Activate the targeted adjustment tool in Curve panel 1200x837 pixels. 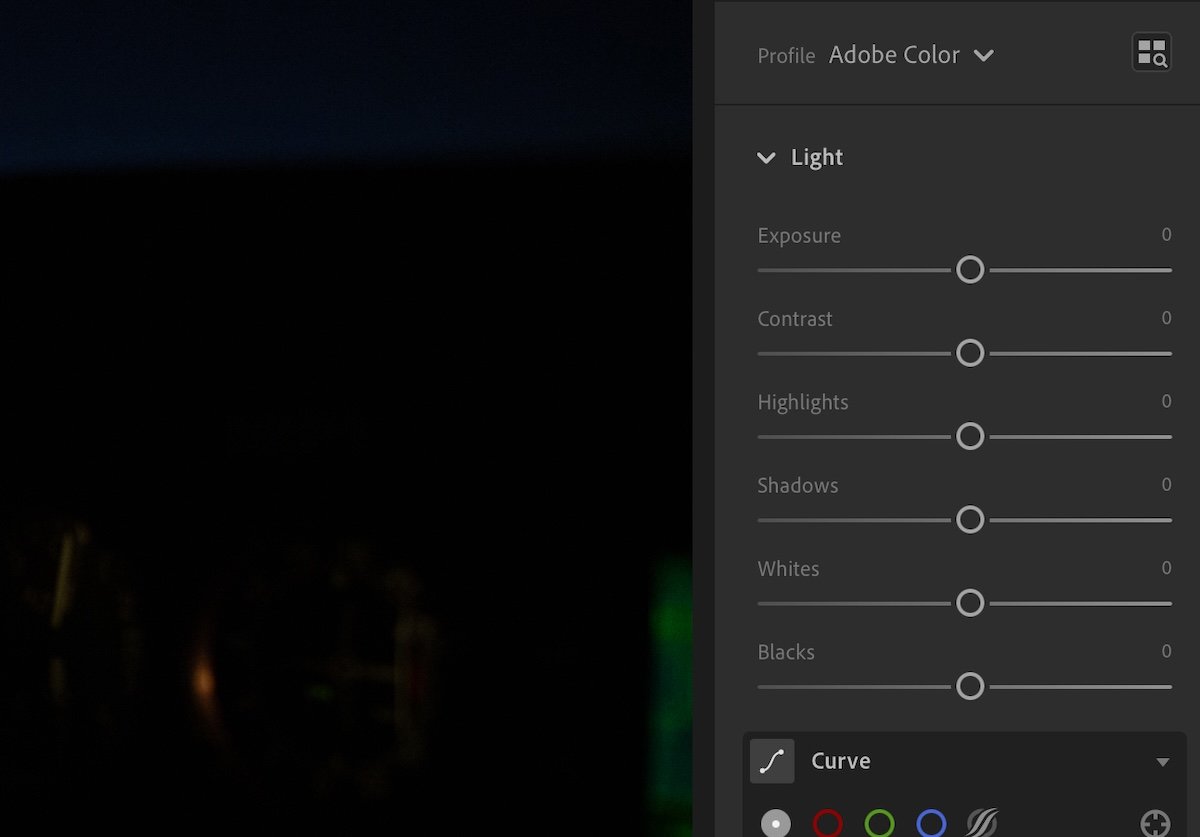(x=1156, y=822)
